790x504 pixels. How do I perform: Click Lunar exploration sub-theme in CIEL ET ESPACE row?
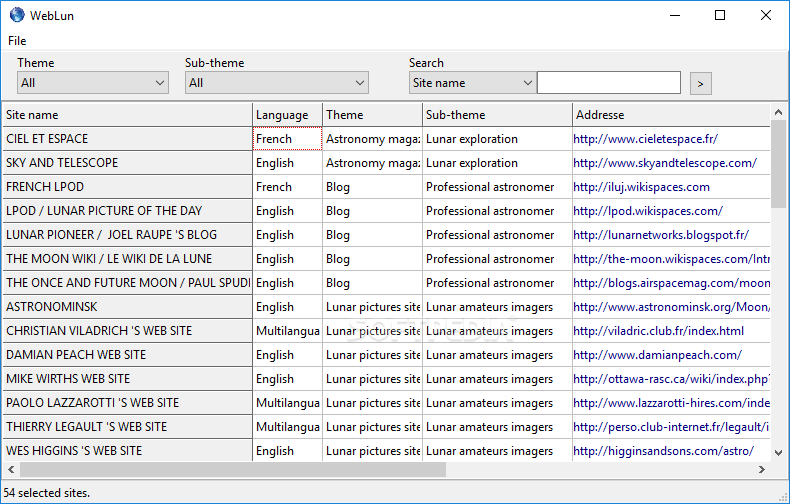(497, 139)
